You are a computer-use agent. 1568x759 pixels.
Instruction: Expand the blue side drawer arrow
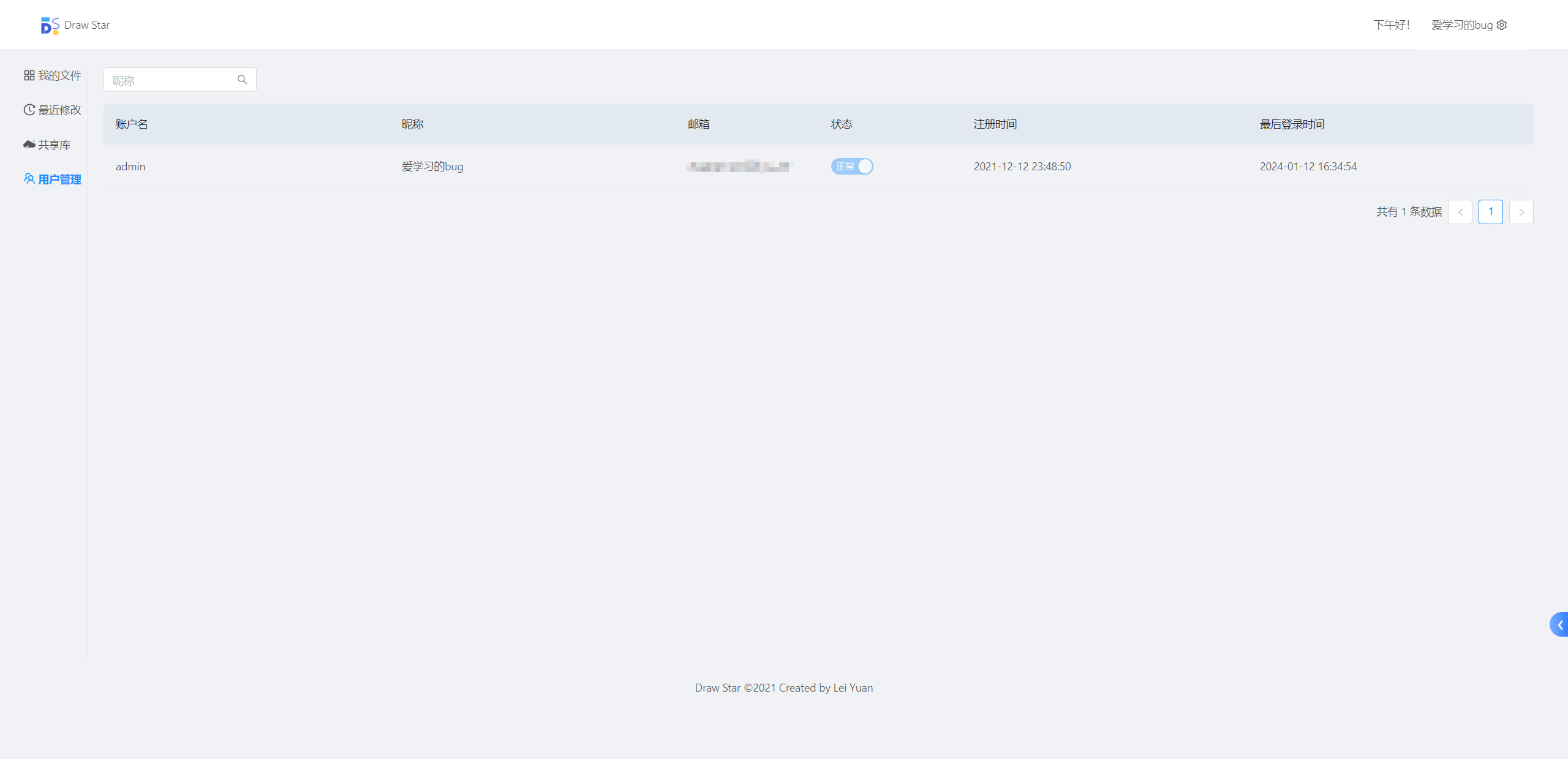1559,625
